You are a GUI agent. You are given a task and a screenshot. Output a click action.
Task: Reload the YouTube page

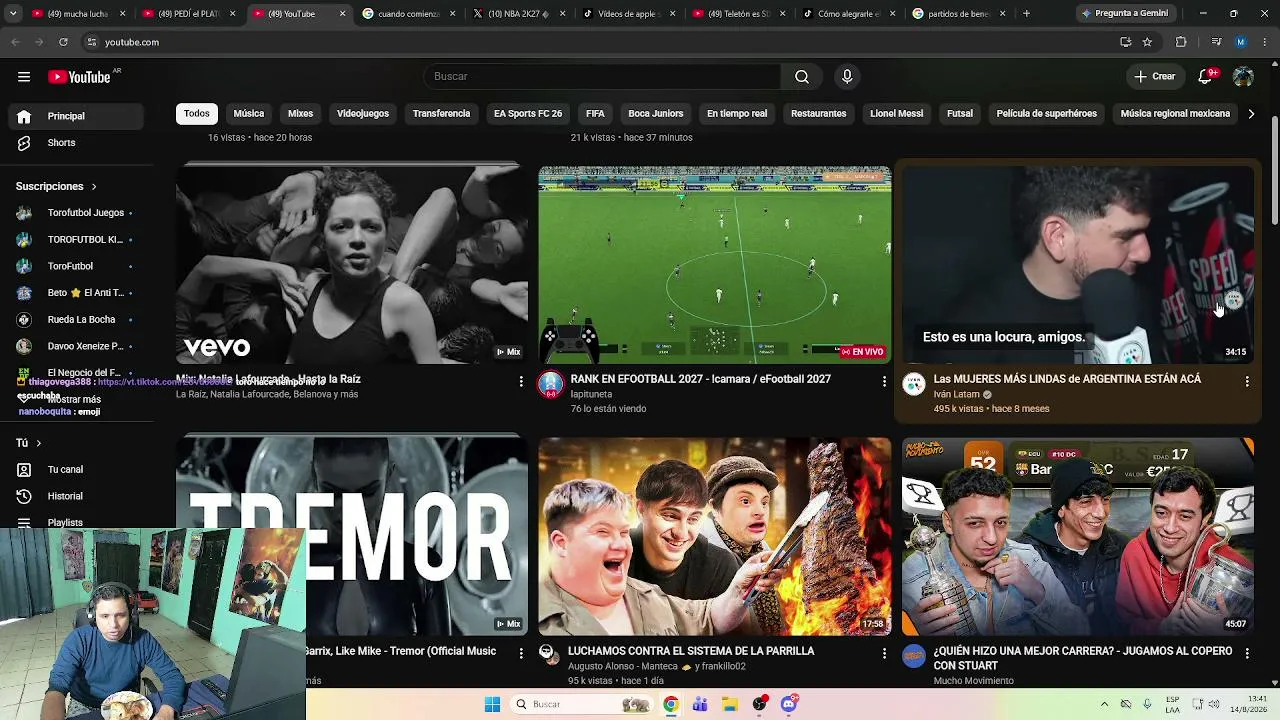[x=63, y=42]
